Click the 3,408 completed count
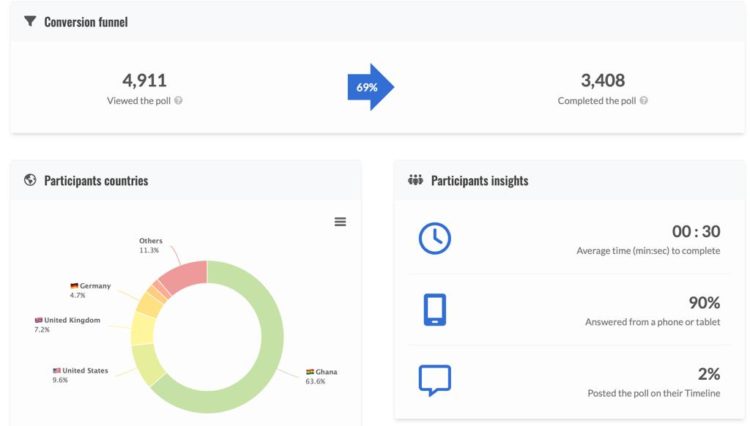The height and width of the screenshot is (426, 750). point(603,80)
